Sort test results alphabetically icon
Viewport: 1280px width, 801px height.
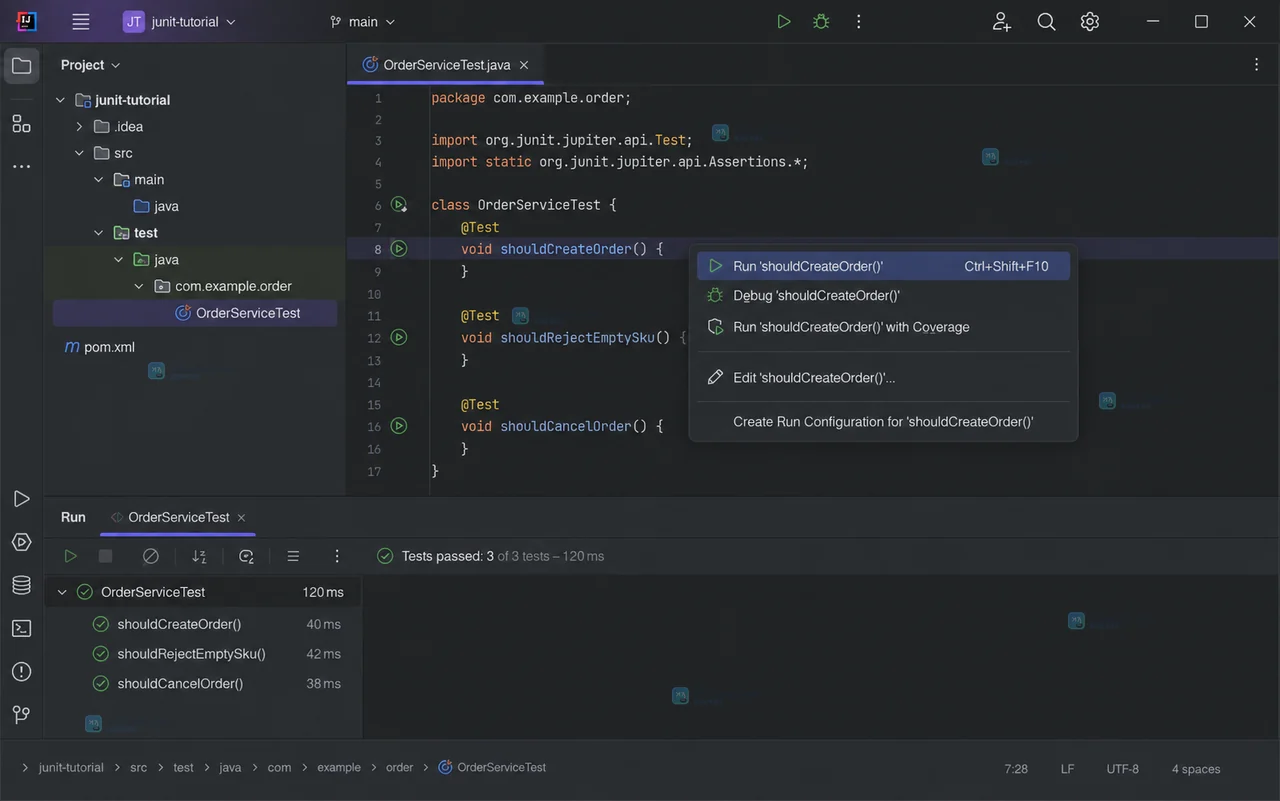(199, 556)
